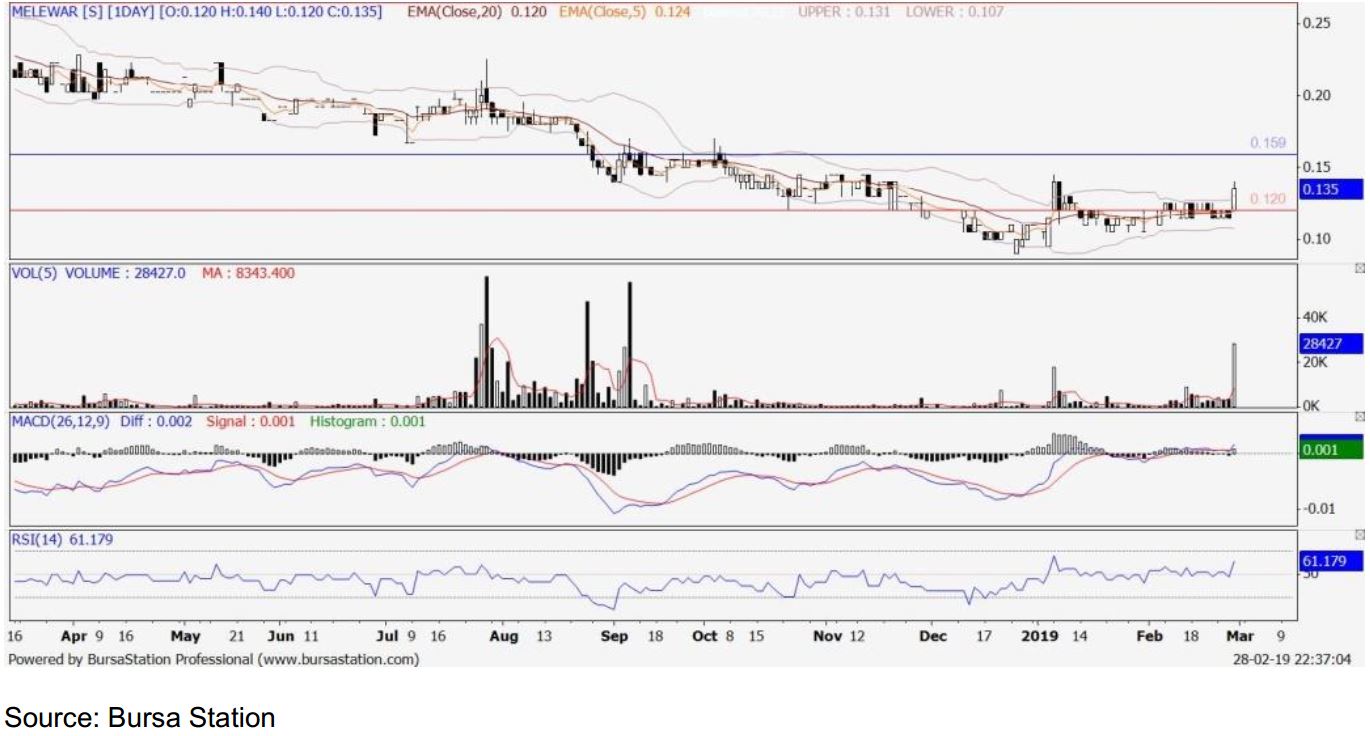Click the Sep label on the date axis

click(613, 636)
